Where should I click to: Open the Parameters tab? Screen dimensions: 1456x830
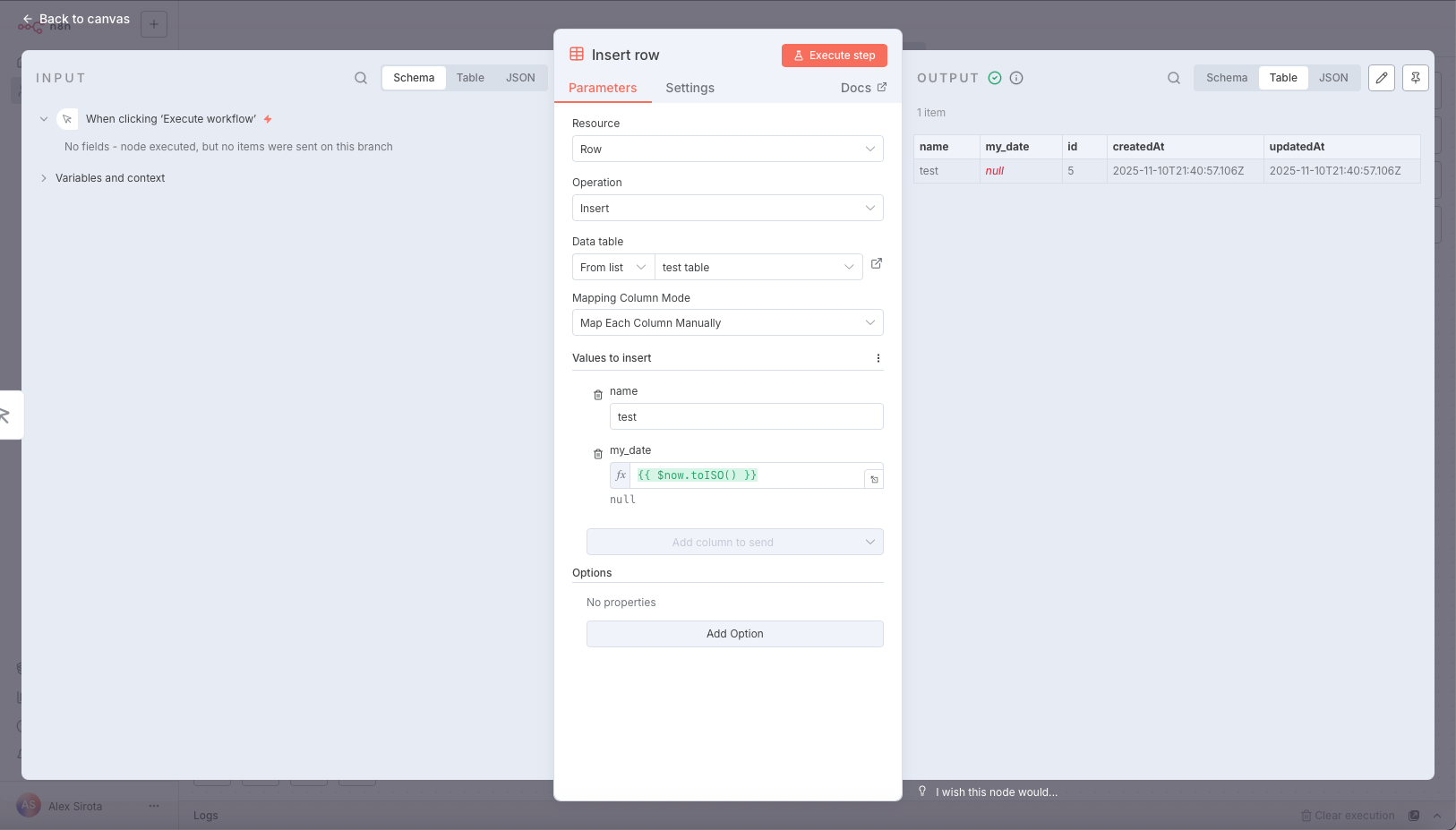pos(603,88)
